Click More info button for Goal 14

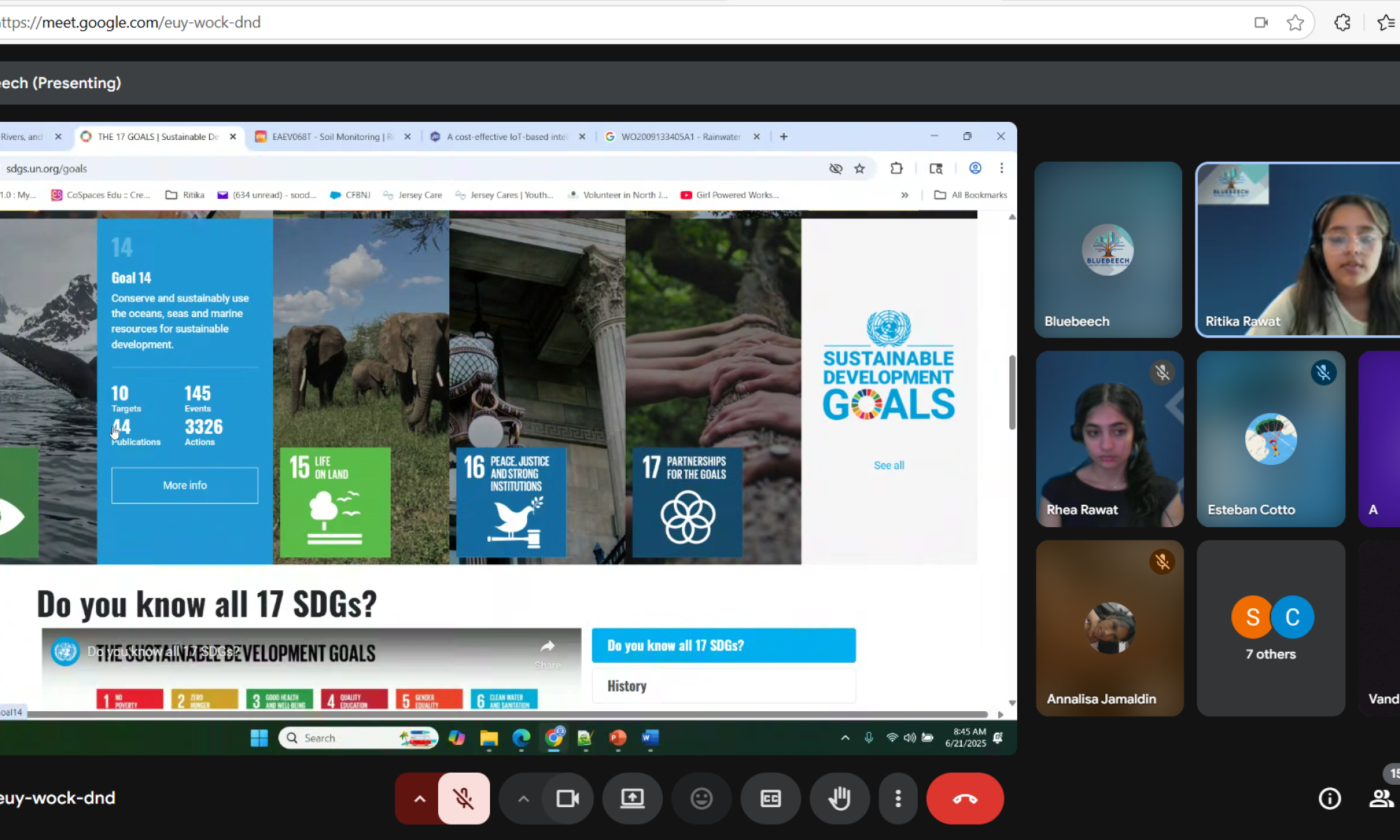click(x=185, y=485)
